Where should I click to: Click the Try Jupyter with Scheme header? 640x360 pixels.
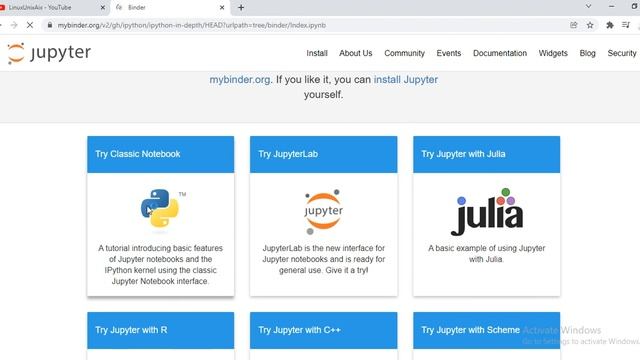pyautogui.click(x=487, y=330)
